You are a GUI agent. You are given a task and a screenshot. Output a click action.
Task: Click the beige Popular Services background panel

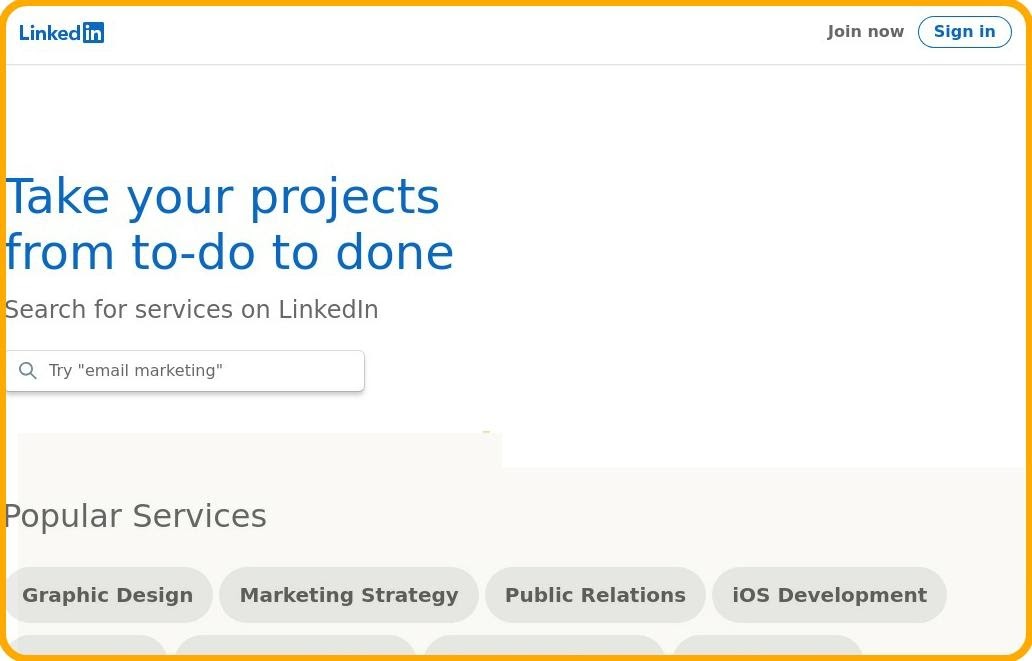click(x=700, y=520)
